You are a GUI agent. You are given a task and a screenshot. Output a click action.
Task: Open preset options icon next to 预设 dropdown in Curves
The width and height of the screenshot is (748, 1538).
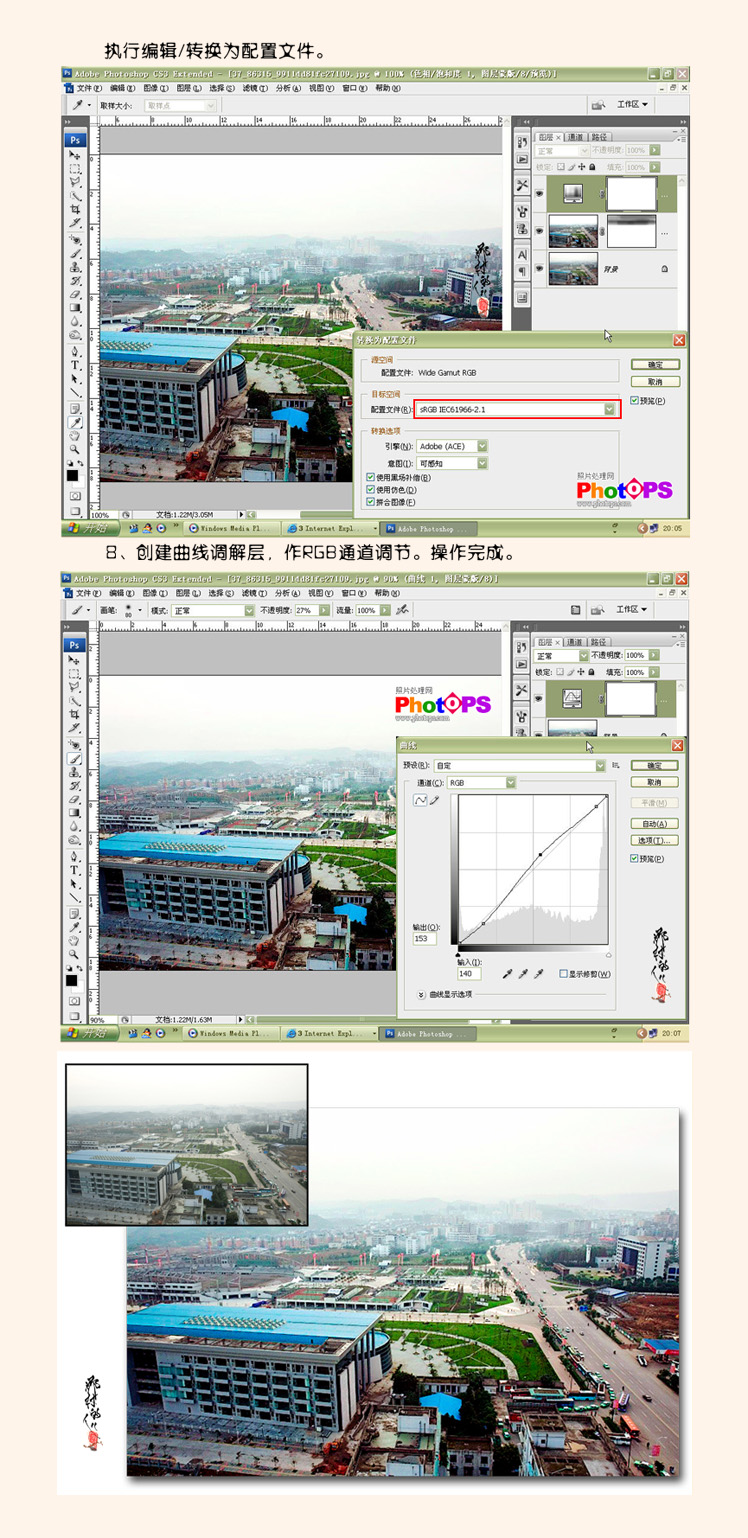point(616,765)
